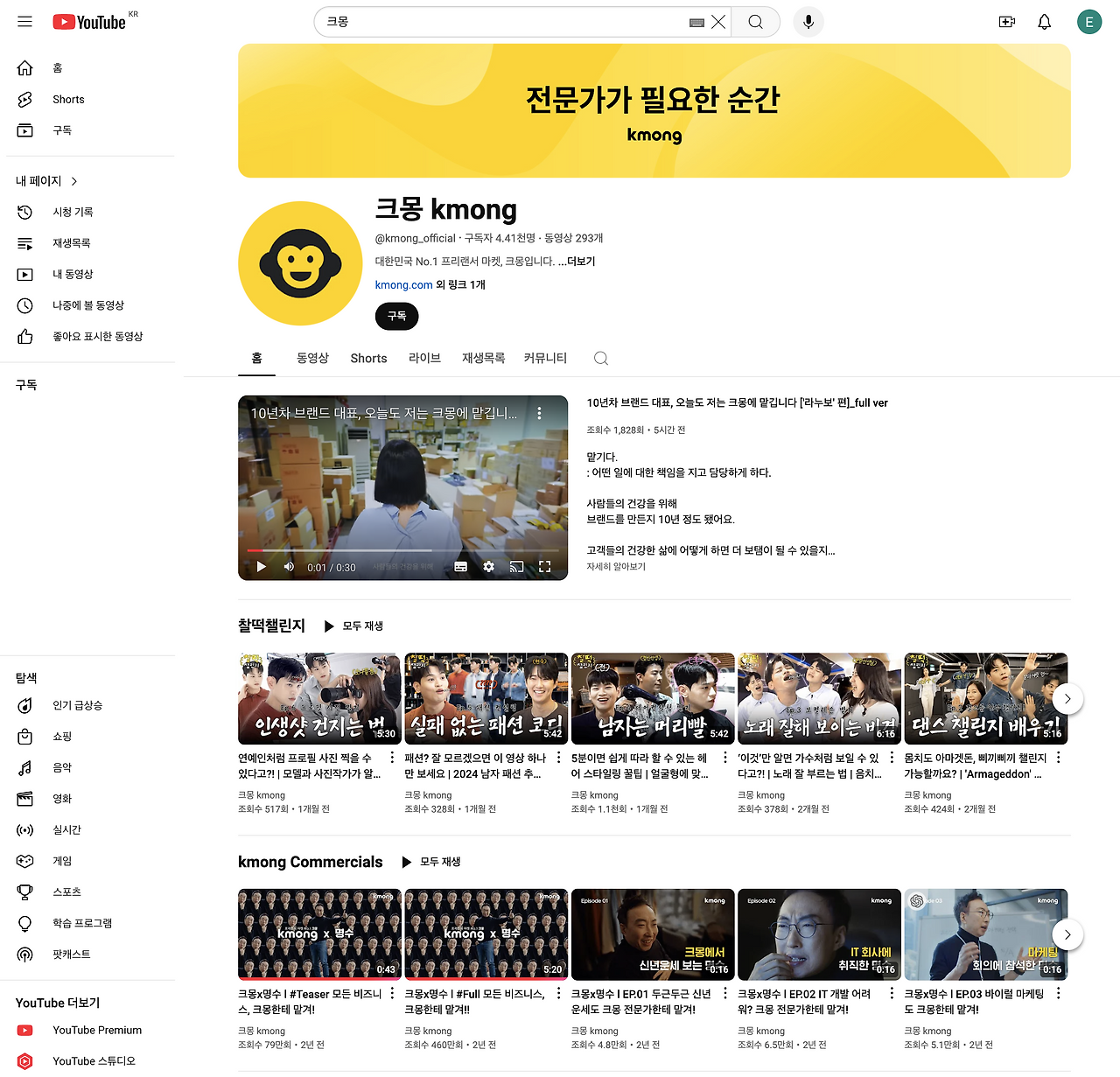The width and height of the screenshot is (1120, 1077).
Task: Clear the search box text
Action: click(718, 22)
